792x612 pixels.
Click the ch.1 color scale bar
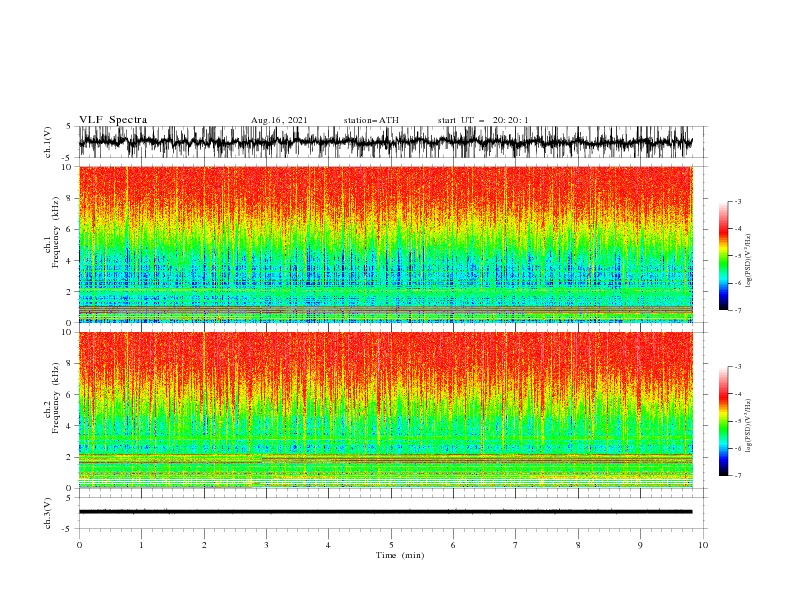pyautogui.click(x=723, y=256)
